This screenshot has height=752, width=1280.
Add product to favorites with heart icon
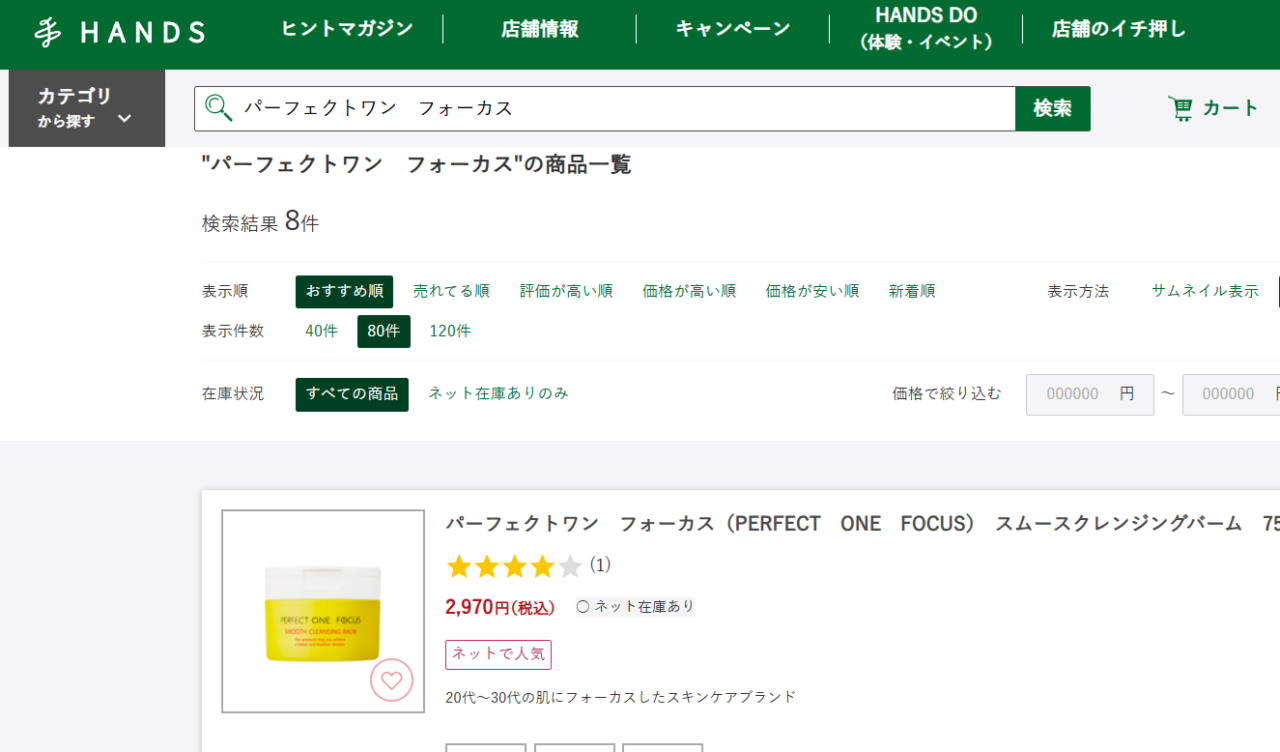(391, 681)
